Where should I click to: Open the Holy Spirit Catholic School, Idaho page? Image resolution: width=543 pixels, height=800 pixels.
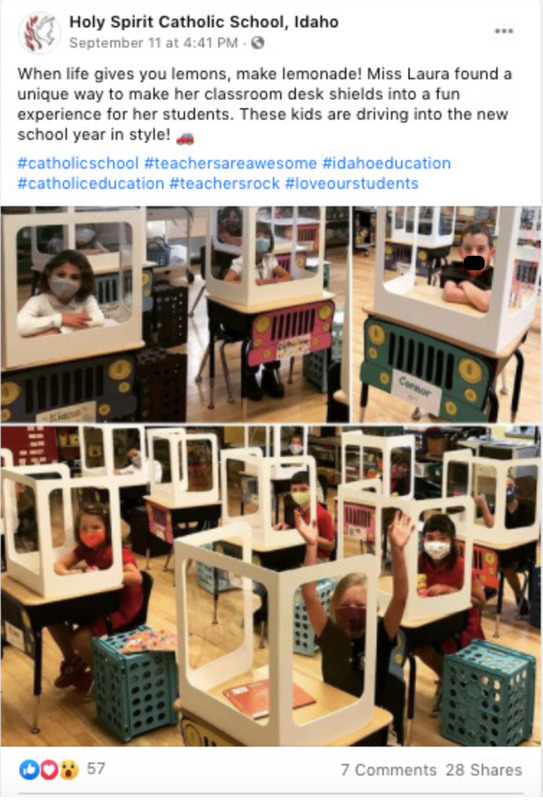point(204,22)
